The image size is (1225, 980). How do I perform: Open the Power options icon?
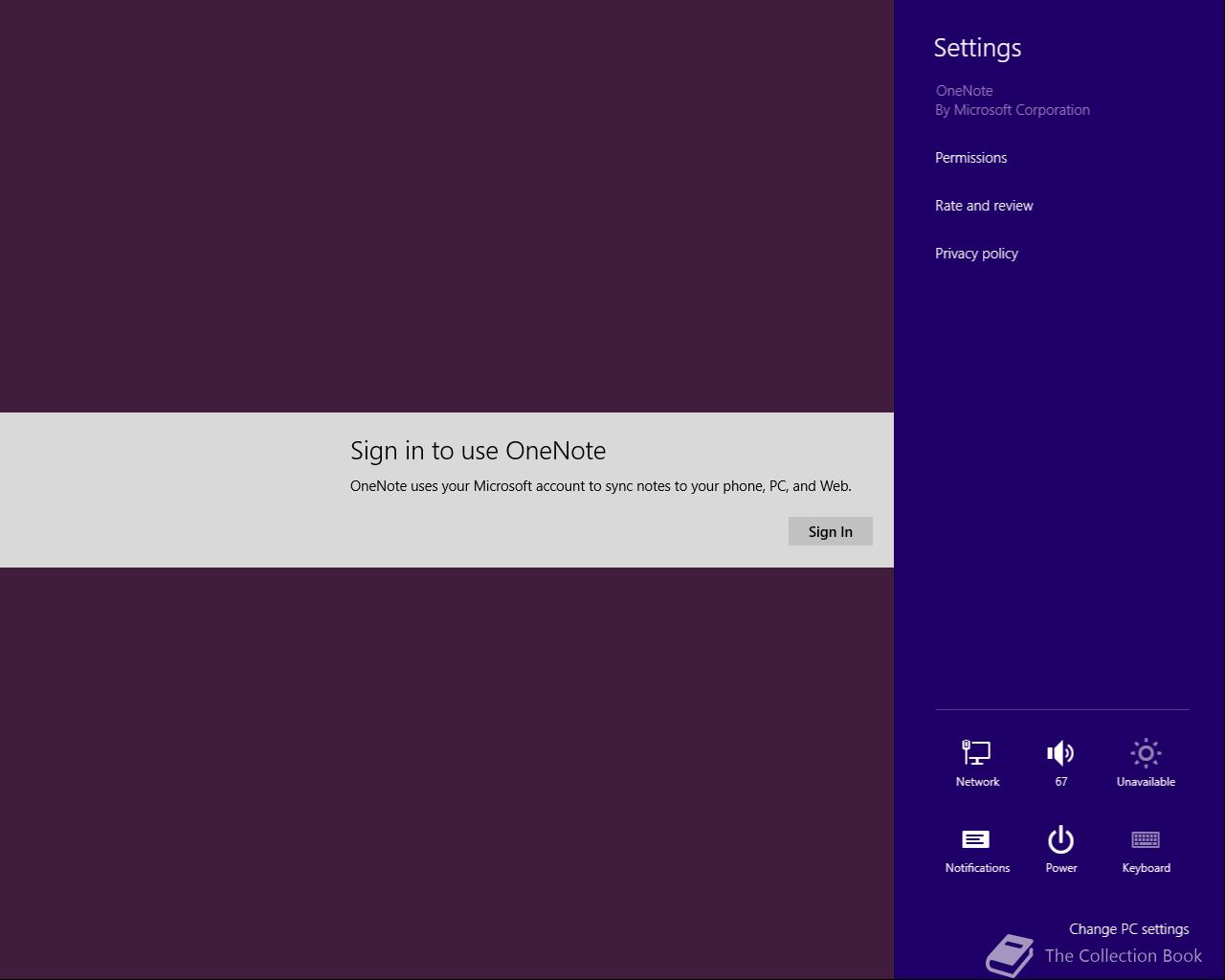pos(1061,850)
